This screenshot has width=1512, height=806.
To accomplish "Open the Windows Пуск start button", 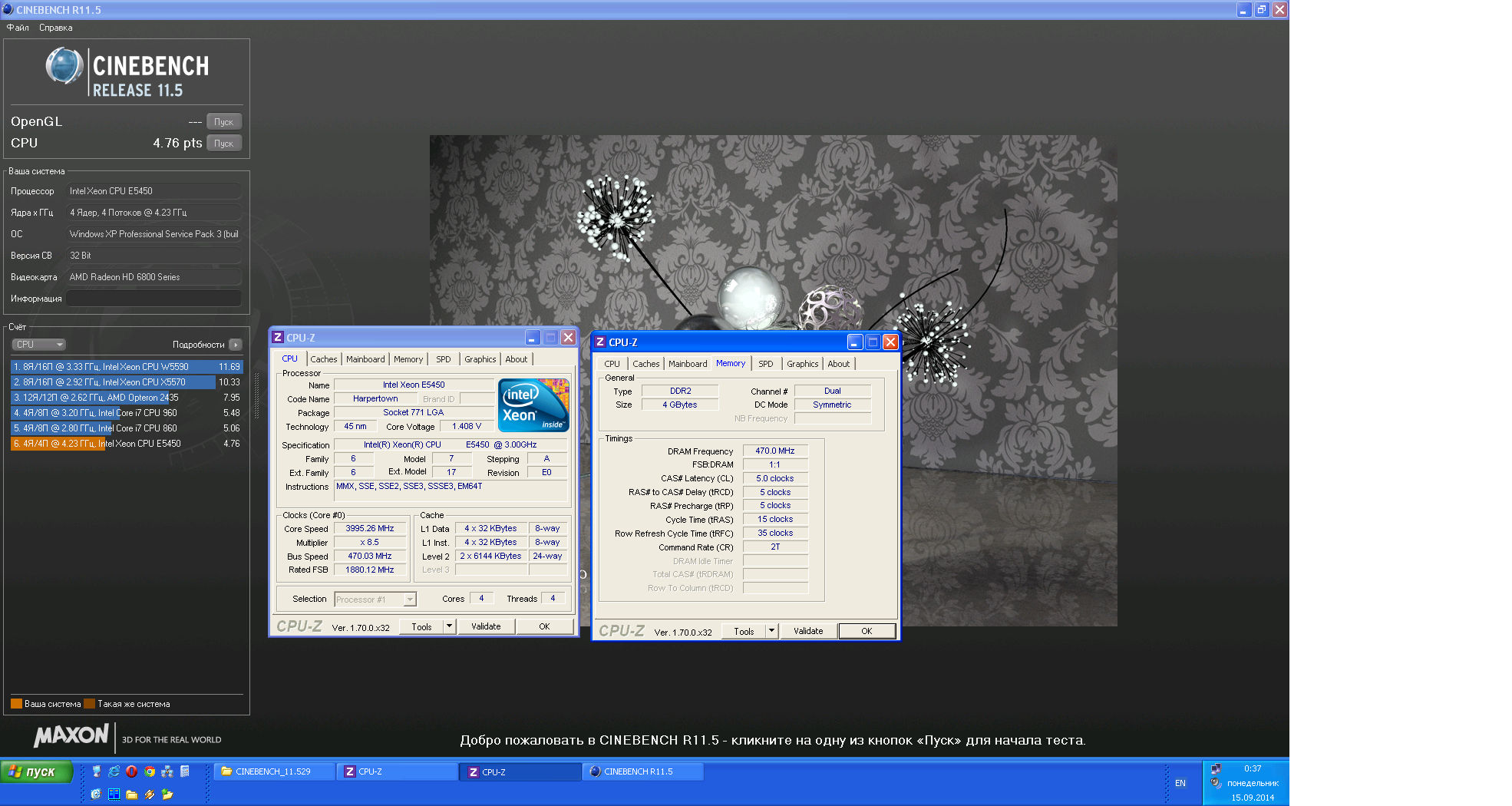I will coord(37,771).
